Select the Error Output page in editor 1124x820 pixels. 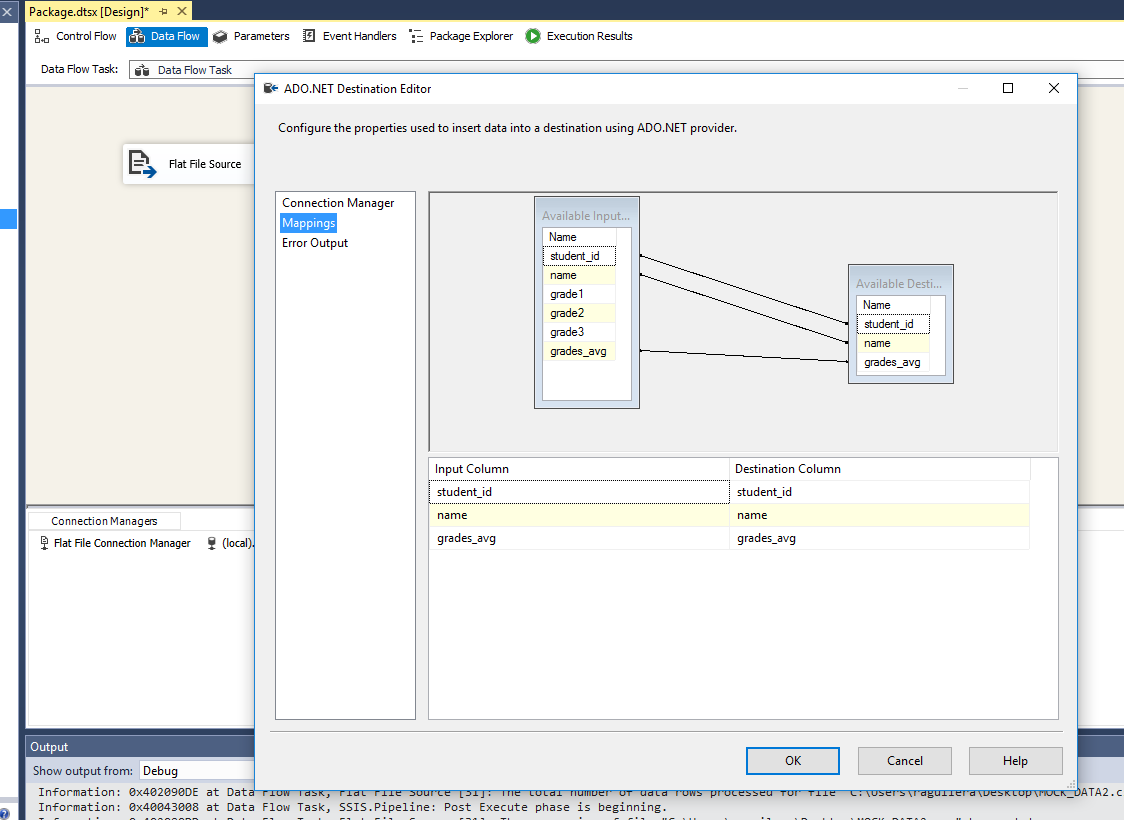pyautogui.click(x=315, y=243)
